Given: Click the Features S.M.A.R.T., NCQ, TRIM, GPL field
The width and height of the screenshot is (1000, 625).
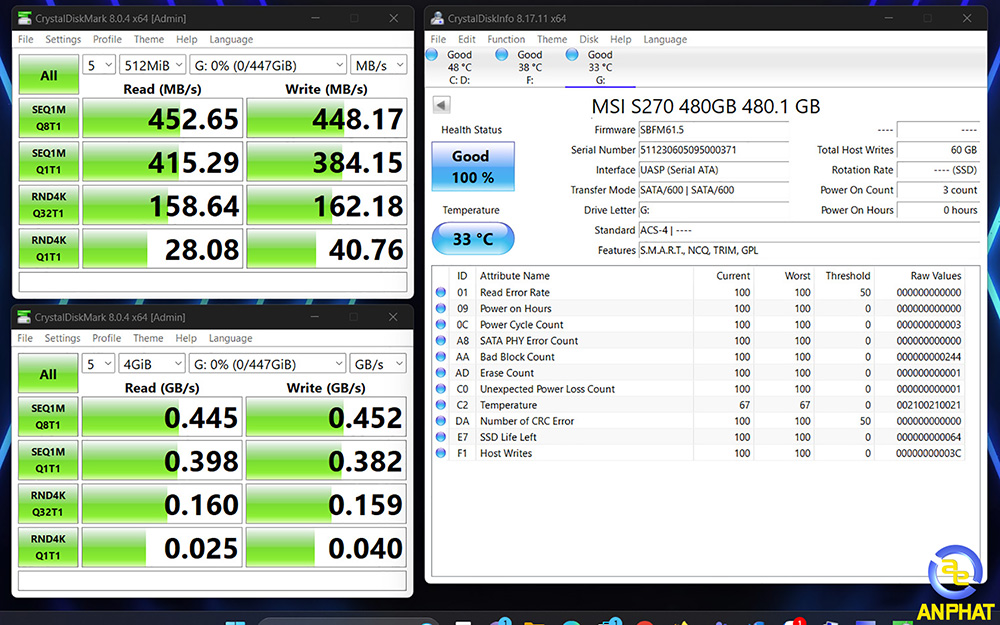Looking at the screenshot, I should tap(809, 250).
